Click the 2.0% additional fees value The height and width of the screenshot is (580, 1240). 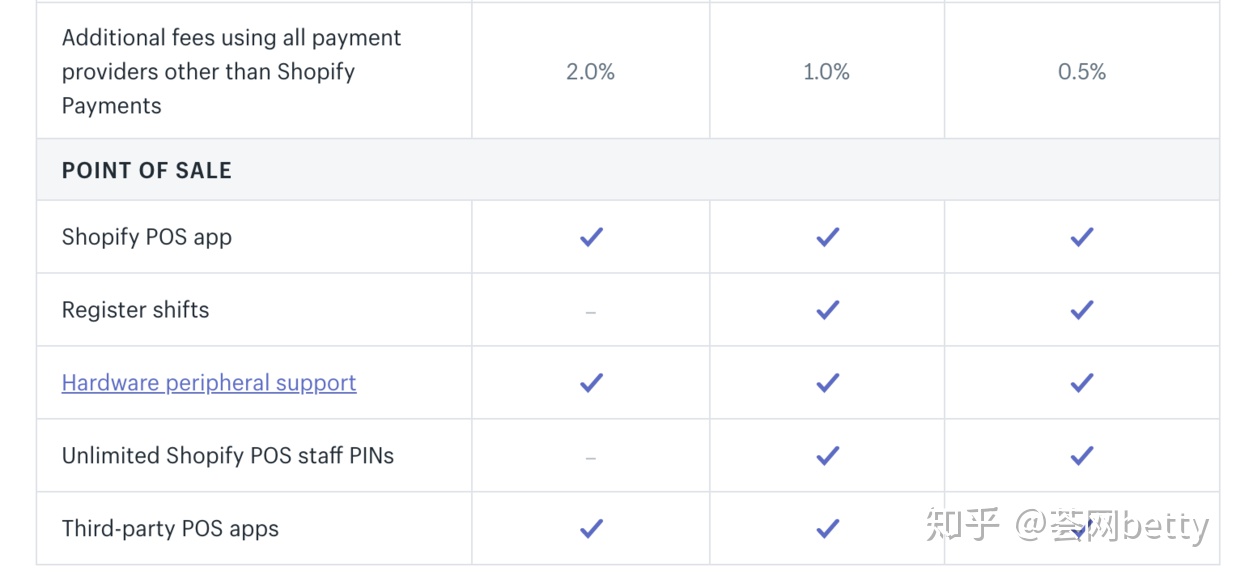click(590, 72)
